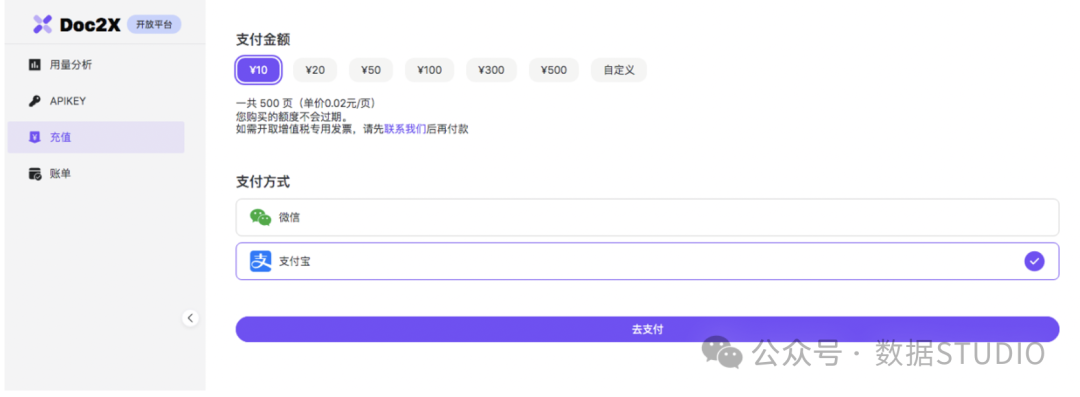Image resolution: width=1080 pixels, height=397 pixels.
Task: Select the ¥500 payment amount
Action: 554,70
